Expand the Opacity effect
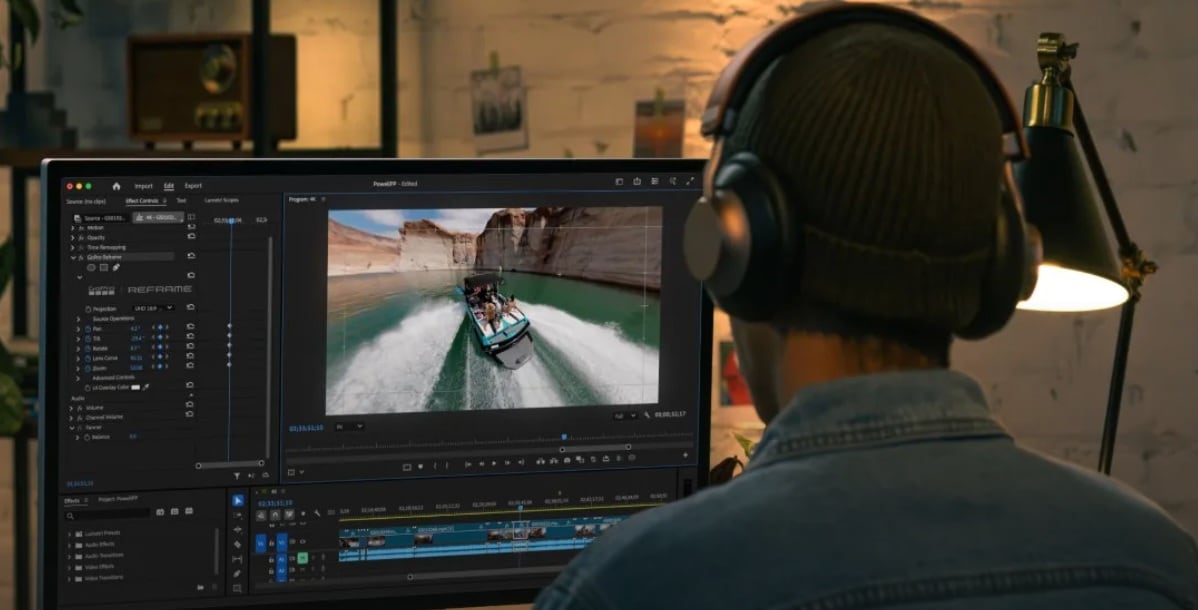 point(73,238)
